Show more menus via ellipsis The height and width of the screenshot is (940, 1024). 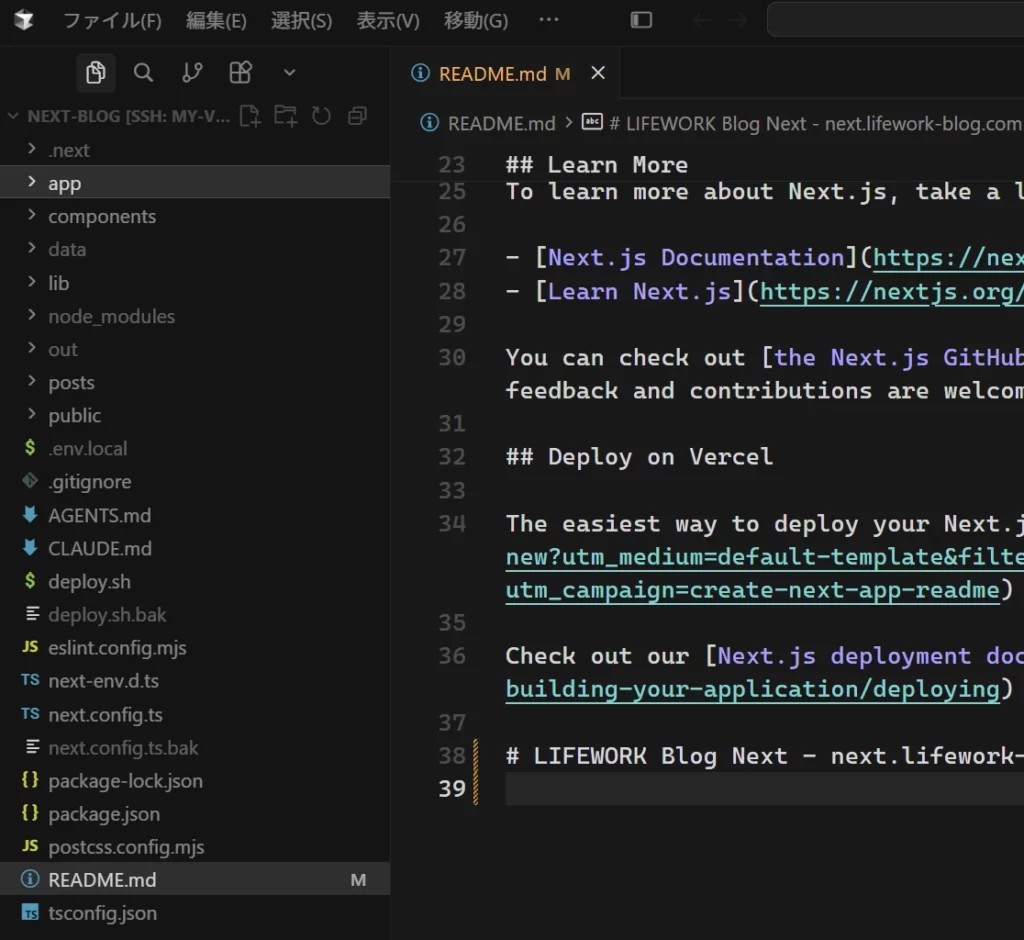pyautogui.click(x=549, y=20)
